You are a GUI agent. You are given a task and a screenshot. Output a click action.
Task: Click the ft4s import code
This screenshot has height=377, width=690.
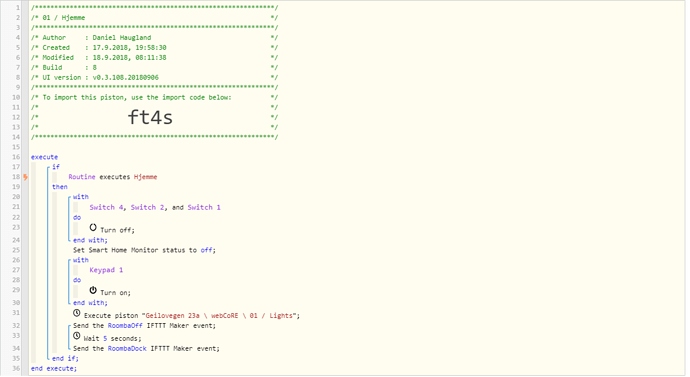pyautogui.click(x=150, y=117)
